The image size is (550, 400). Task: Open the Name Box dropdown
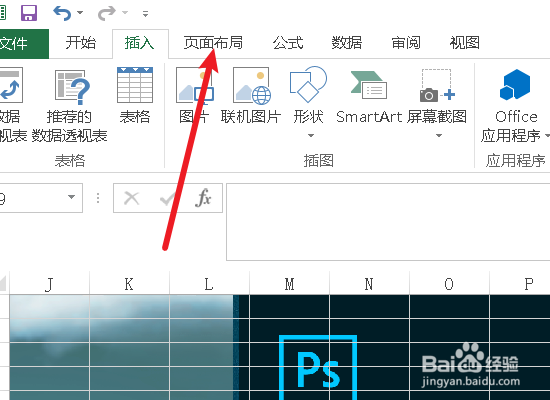(72, 197)
